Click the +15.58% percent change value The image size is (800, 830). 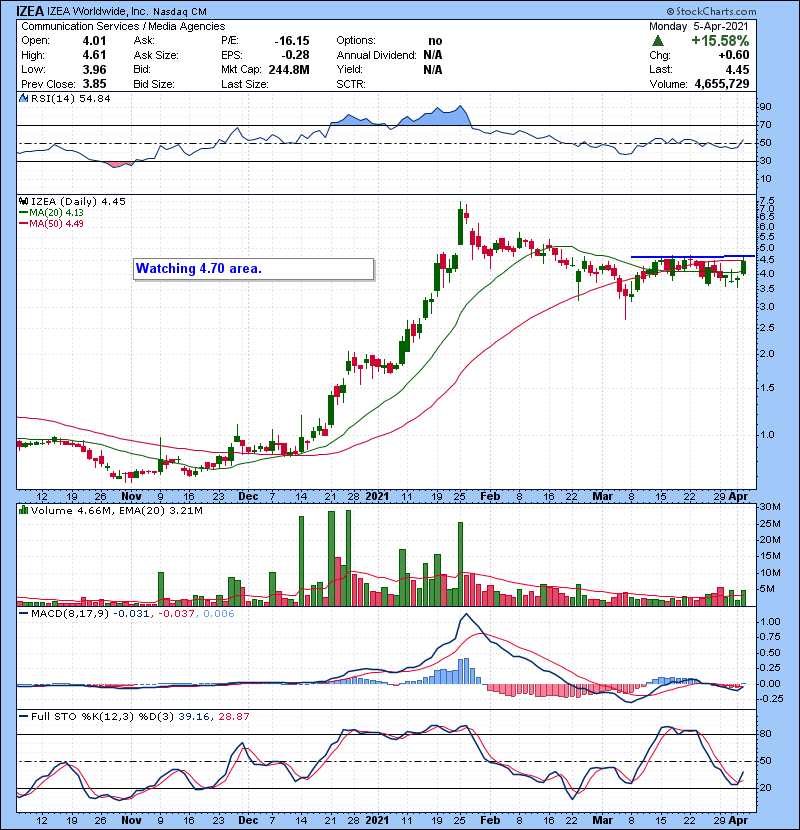pyautogui.click(x=720, y=41)
